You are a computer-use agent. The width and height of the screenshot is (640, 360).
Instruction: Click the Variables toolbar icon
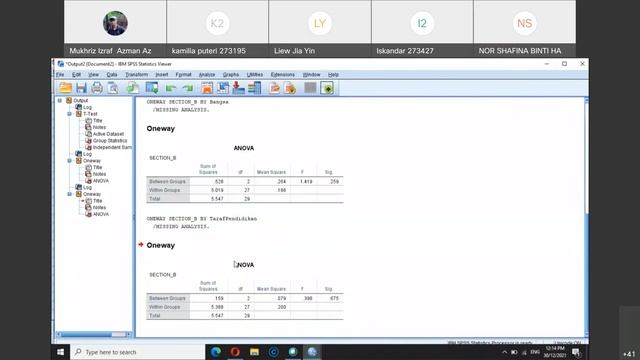(x=254, y=88)
